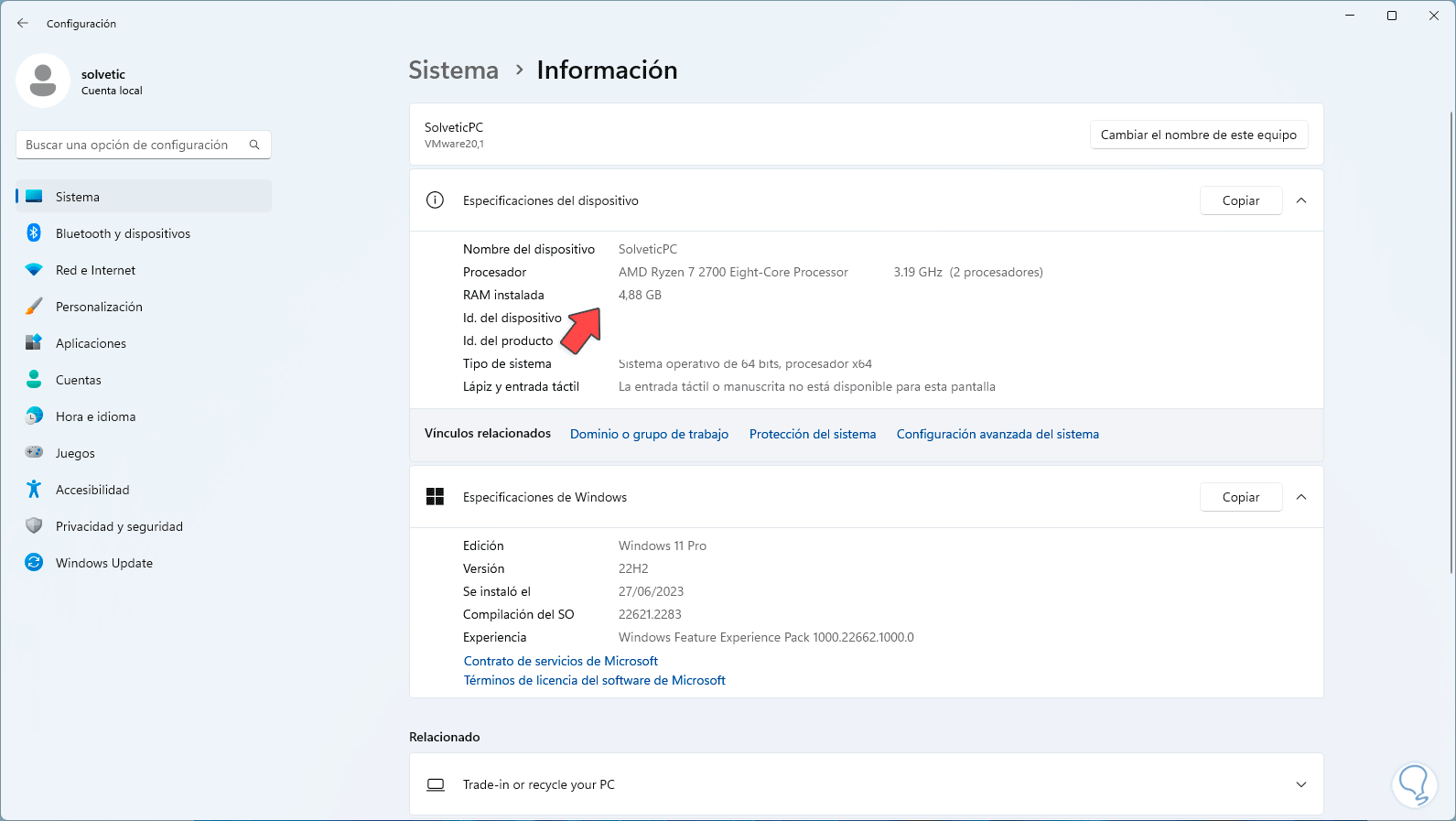Copy the device specifications

pyautogui.click(x=1240, y=200)
